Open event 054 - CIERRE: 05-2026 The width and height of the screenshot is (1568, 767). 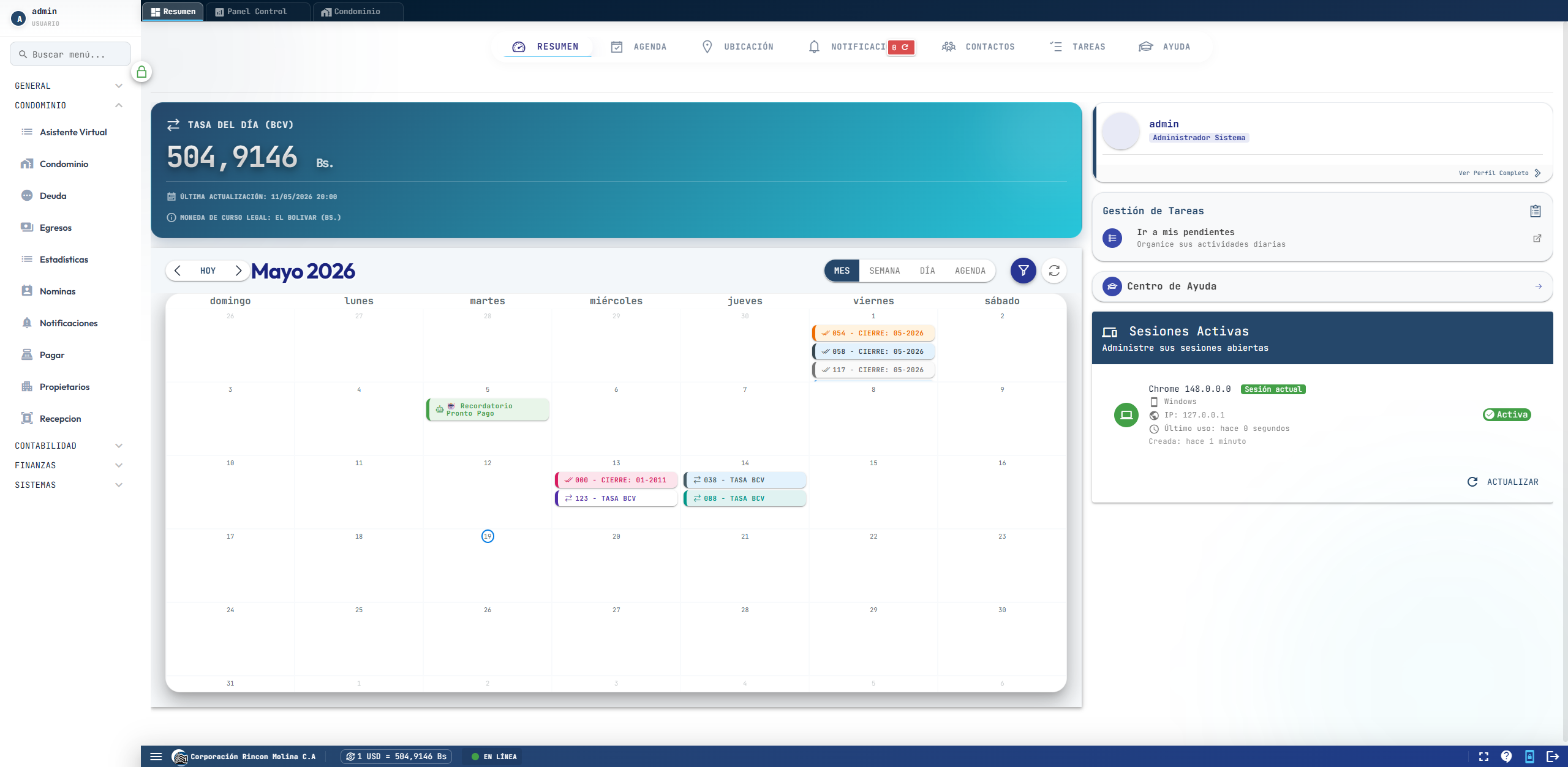pos(873,333)
